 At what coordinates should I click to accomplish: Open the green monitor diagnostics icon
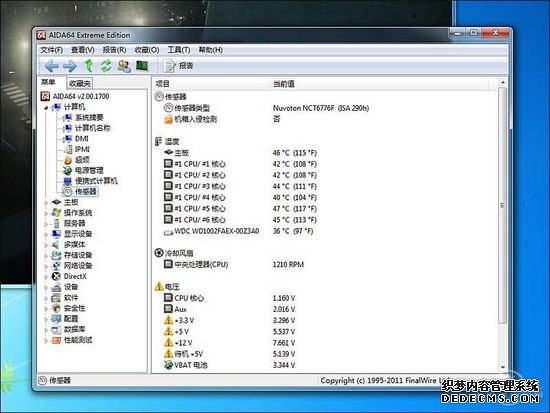tap(142, 66)
